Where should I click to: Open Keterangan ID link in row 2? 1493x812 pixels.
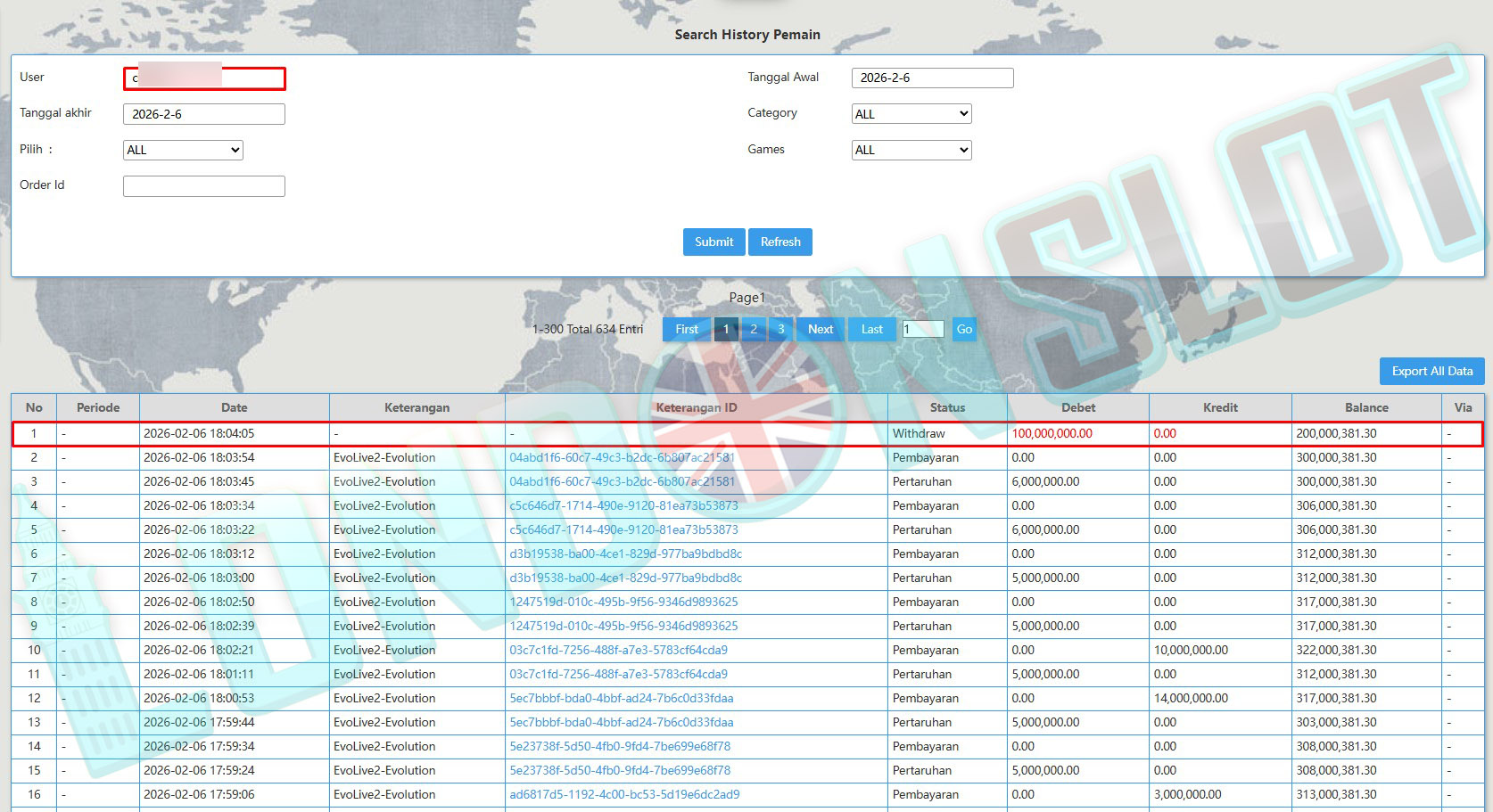(x=622, y=458)
